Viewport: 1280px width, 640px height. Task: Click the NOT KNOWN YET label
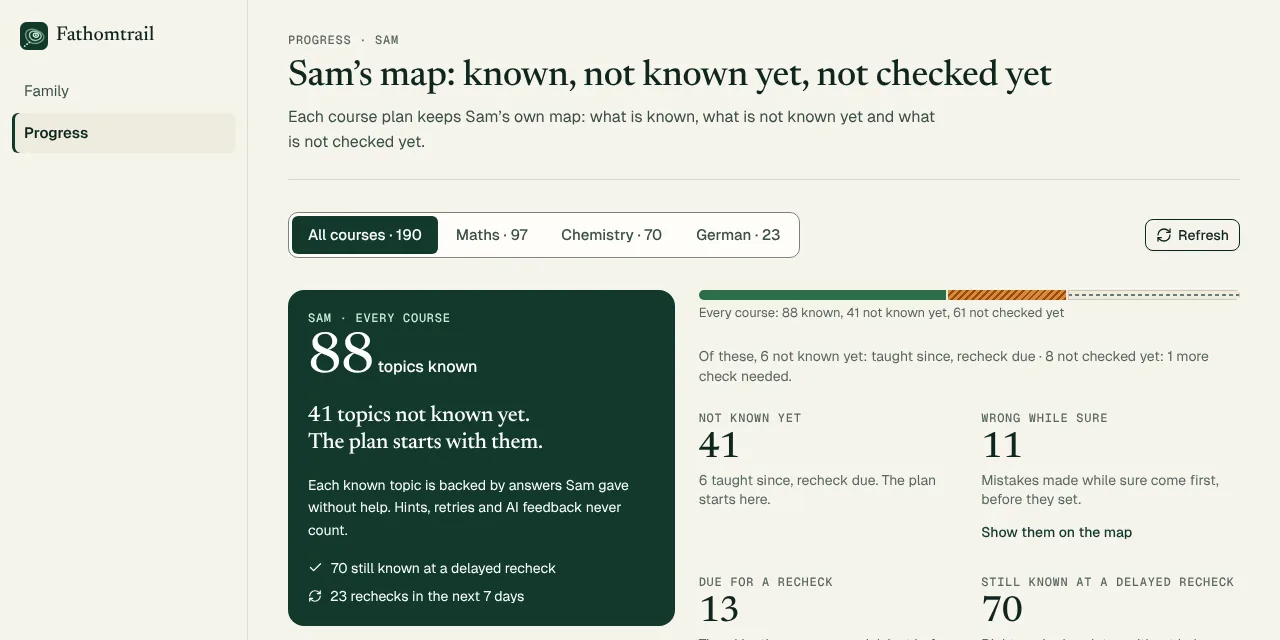coord(750,418)
